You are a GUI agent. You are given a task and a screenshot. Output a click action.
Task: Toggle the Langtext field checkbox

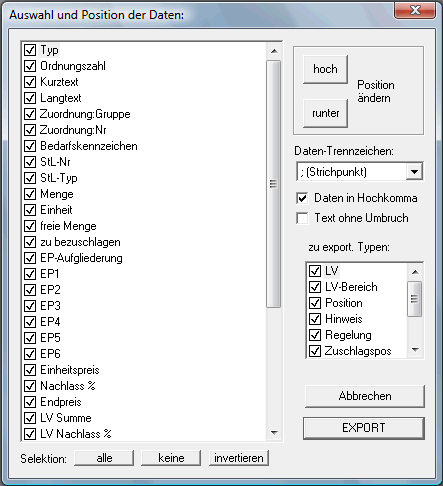point(30,98)
